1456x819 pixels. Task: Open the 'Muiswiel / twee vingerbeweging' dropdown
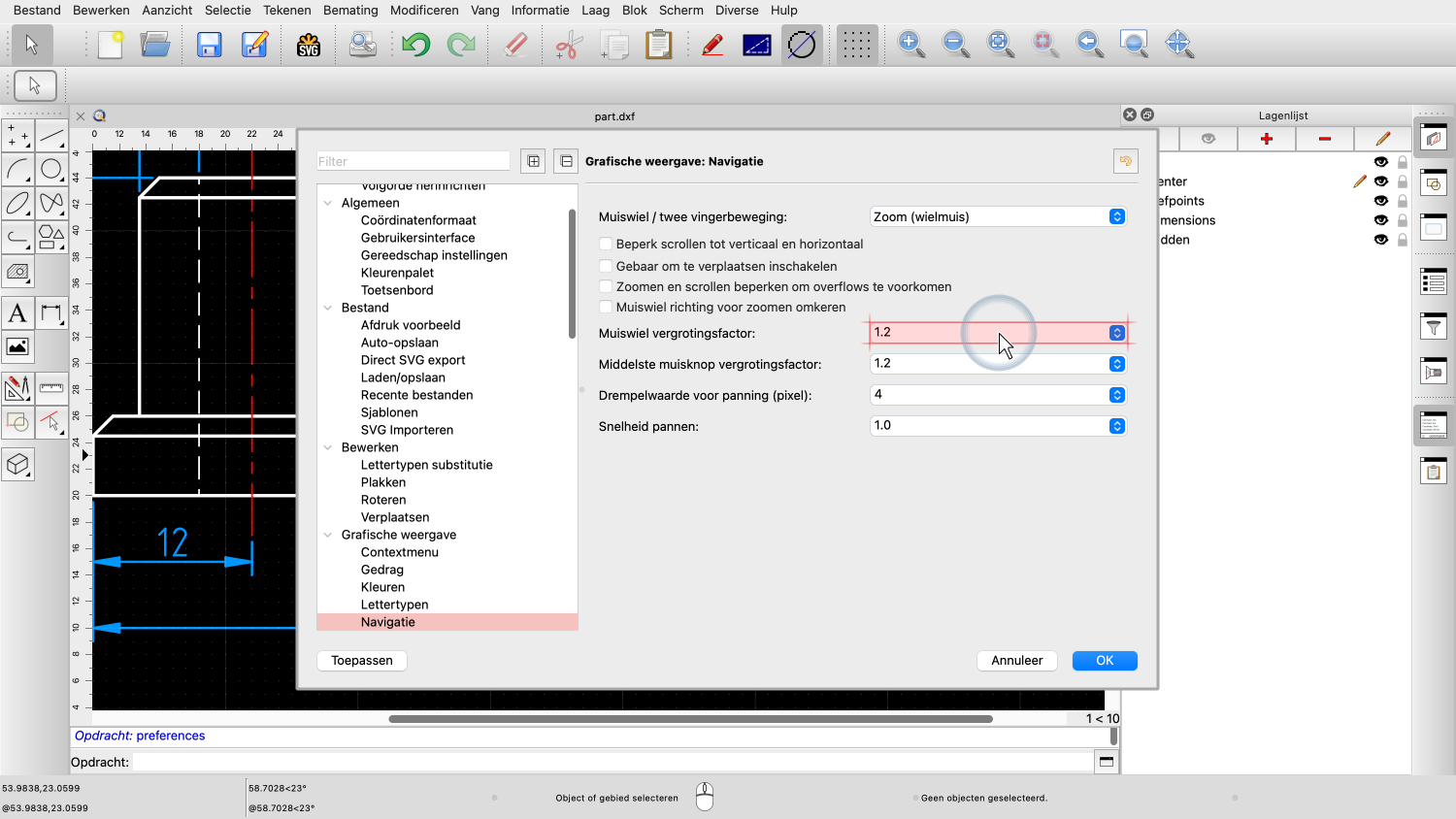click(998, 216)
